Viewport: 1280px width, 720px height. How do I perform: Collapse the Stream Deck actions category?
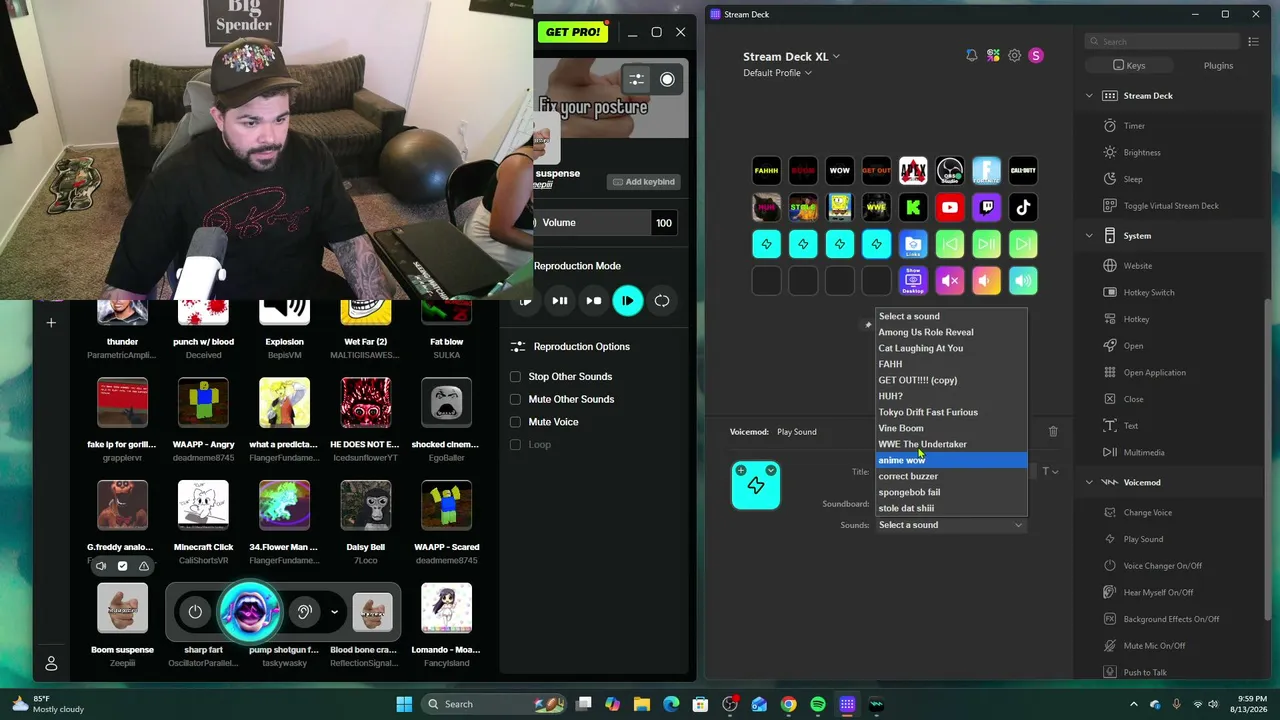[1090, 96]
